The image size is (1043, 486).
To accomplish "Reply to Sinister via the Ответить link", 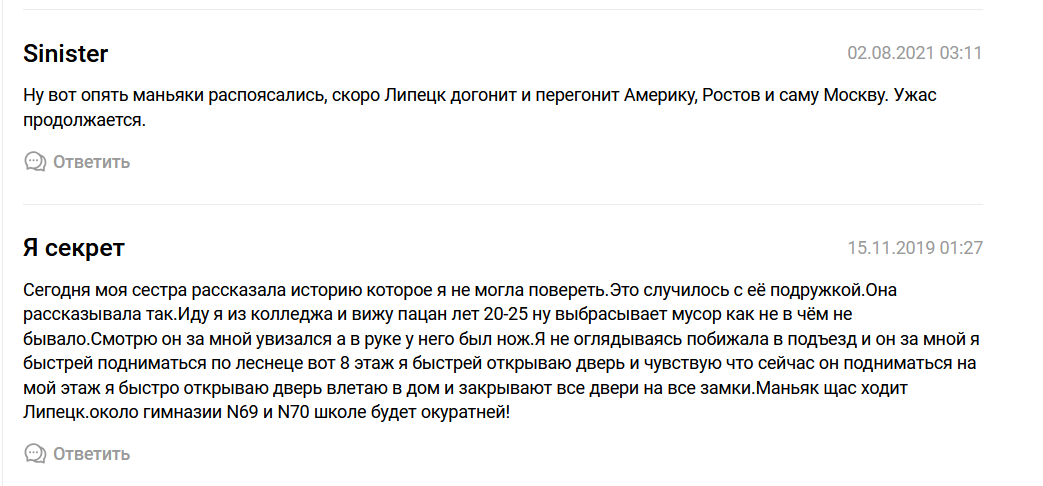I will click(92, 162).
